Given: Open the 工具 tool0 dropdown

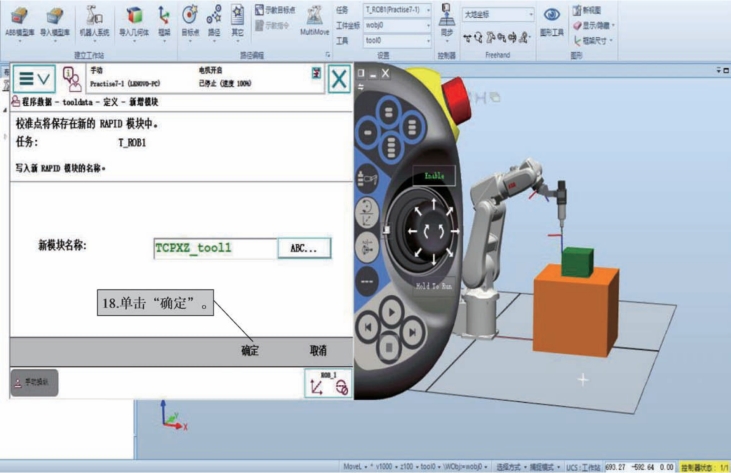Looking at the screenshot, I should coord(397,41).
